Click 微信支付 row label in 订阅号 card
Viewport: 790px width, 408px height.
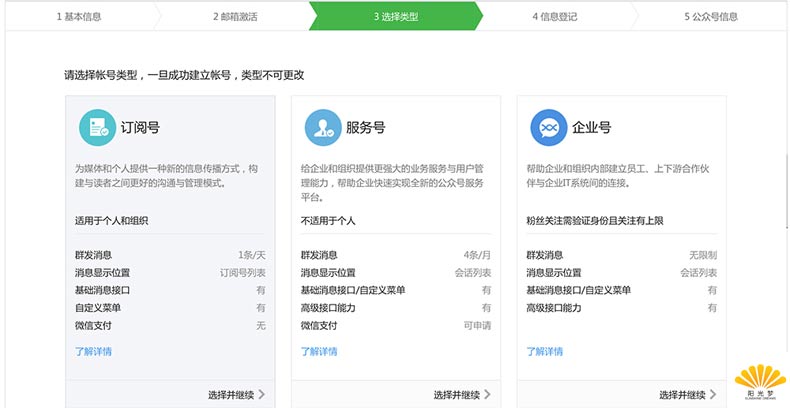pos(93,326)
